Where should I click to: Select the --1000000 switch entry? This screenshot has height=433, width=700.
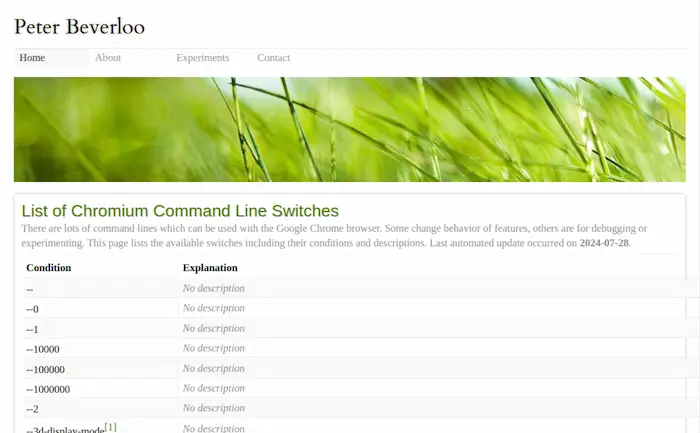[x=48, y=389]
